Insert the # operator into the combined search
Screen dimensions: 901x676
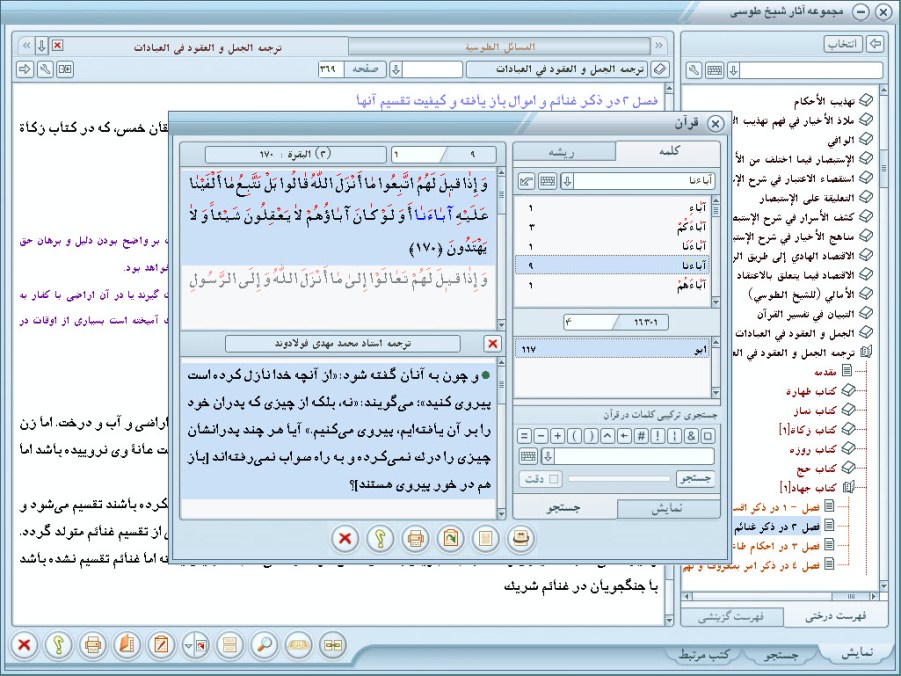tap(641, 436)
